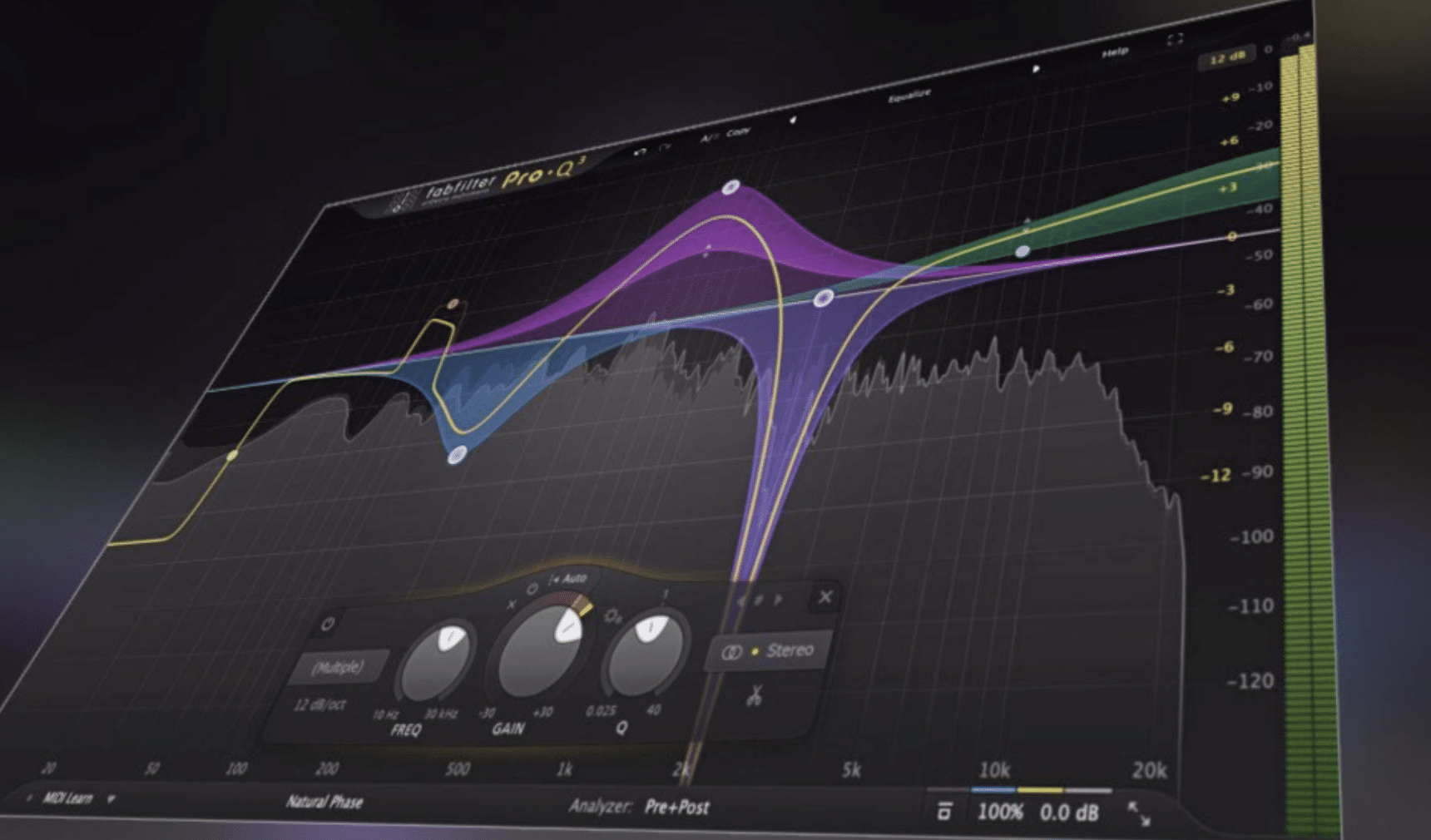Viewport: 1431px width, 840px height.
Task: Click the 100% gain scale value
Action: click(1000, 812)
